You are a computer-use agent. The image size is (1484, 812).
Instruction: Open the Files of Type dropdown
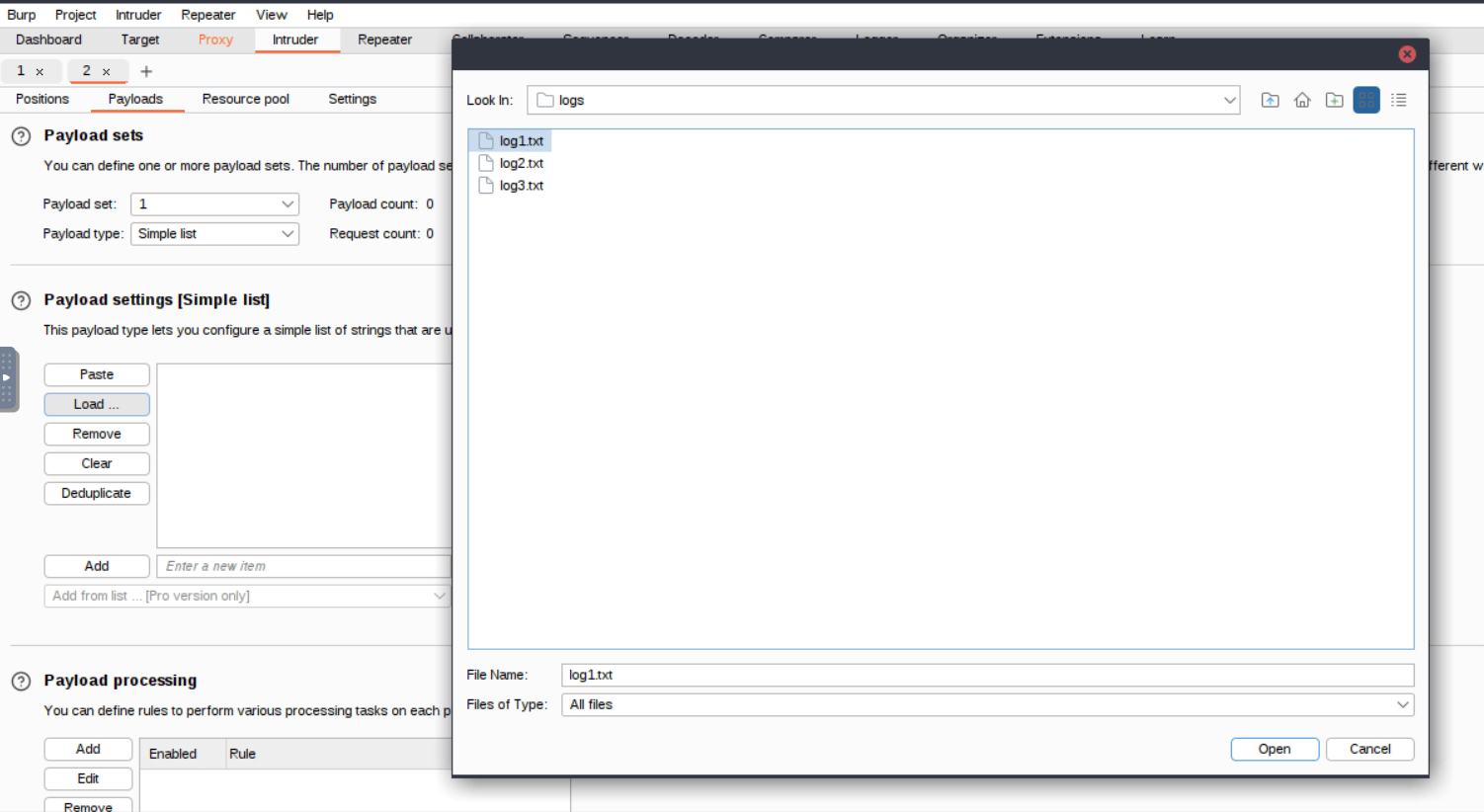[1402, 704]
